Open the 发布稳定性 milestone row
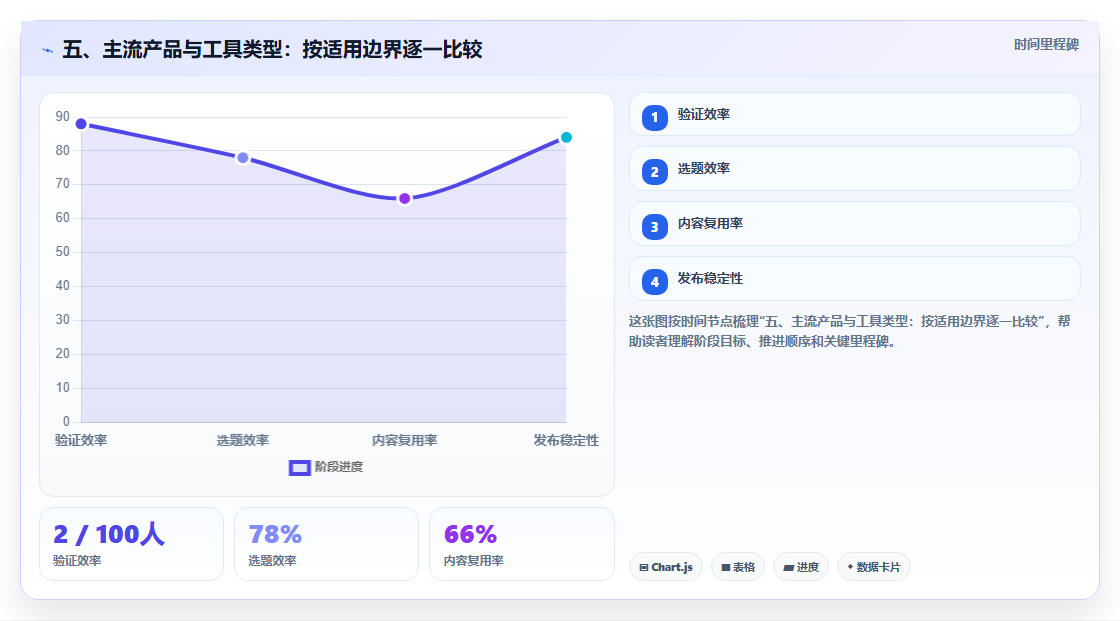The width and height of the screenshot is (1120, 621). (854, 279)
